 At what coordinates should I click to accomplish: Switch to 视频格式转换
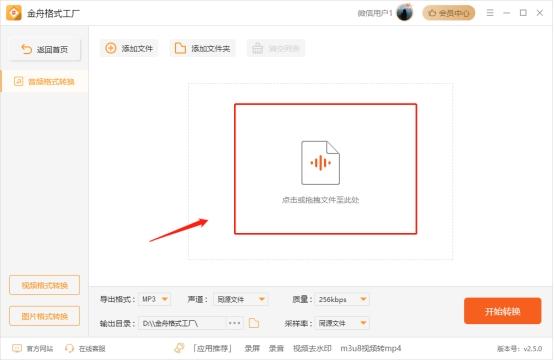click(45, 285)
